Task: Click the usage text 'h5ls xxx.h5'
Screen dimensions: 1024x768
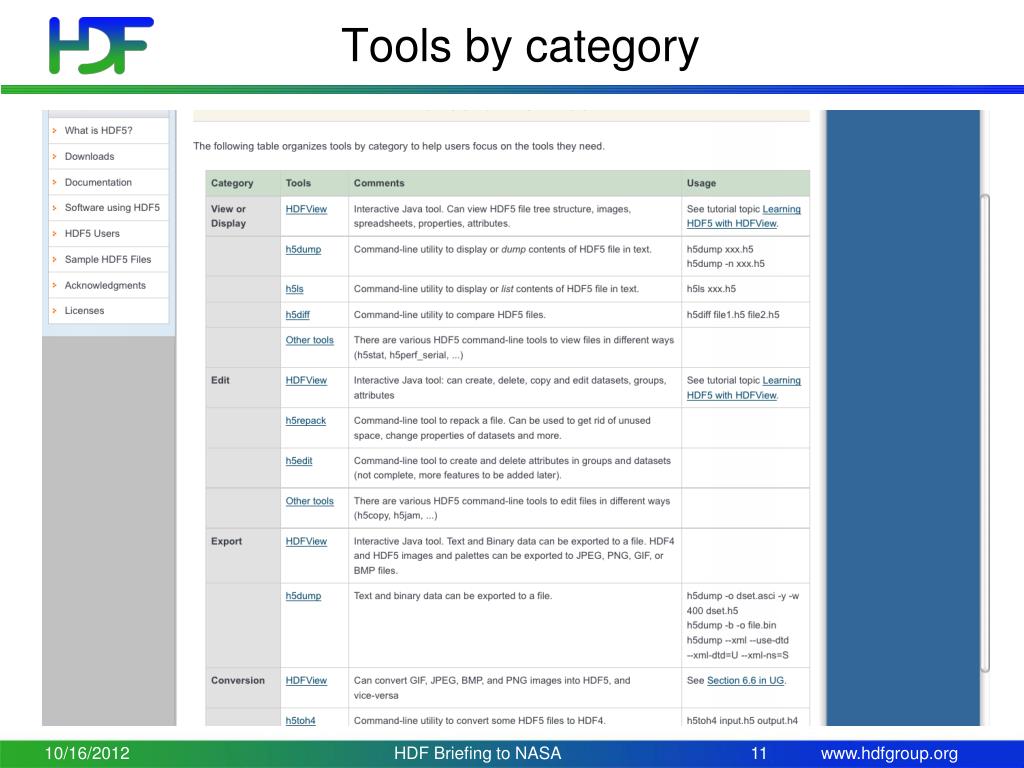Action: click(711, 289)
